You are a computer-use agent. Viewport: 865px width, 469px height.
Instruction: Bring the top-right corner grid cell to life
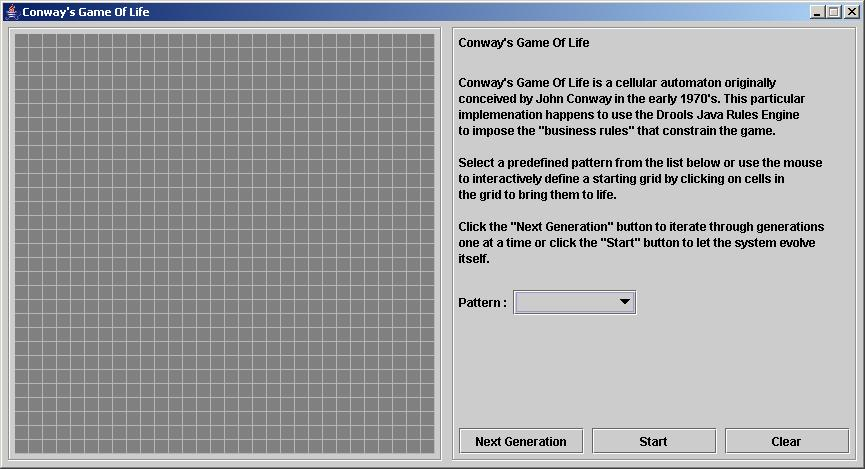[x=427, y=41]
